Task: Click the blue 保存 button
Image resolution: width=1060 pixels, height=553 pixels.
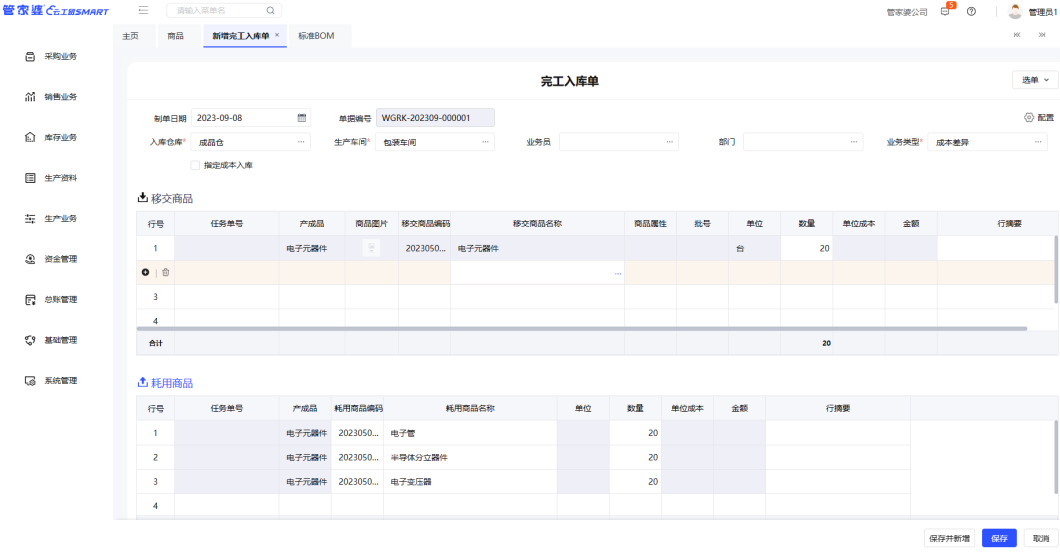Action: [998, 538]
